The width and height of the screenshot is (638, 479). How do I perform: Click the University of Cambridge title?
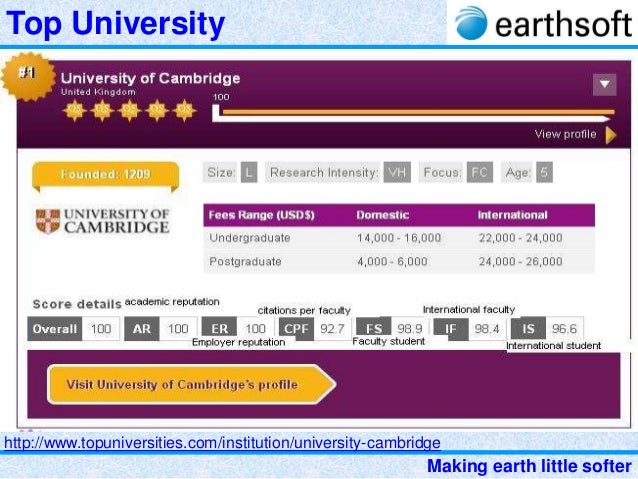pos(151,78)
